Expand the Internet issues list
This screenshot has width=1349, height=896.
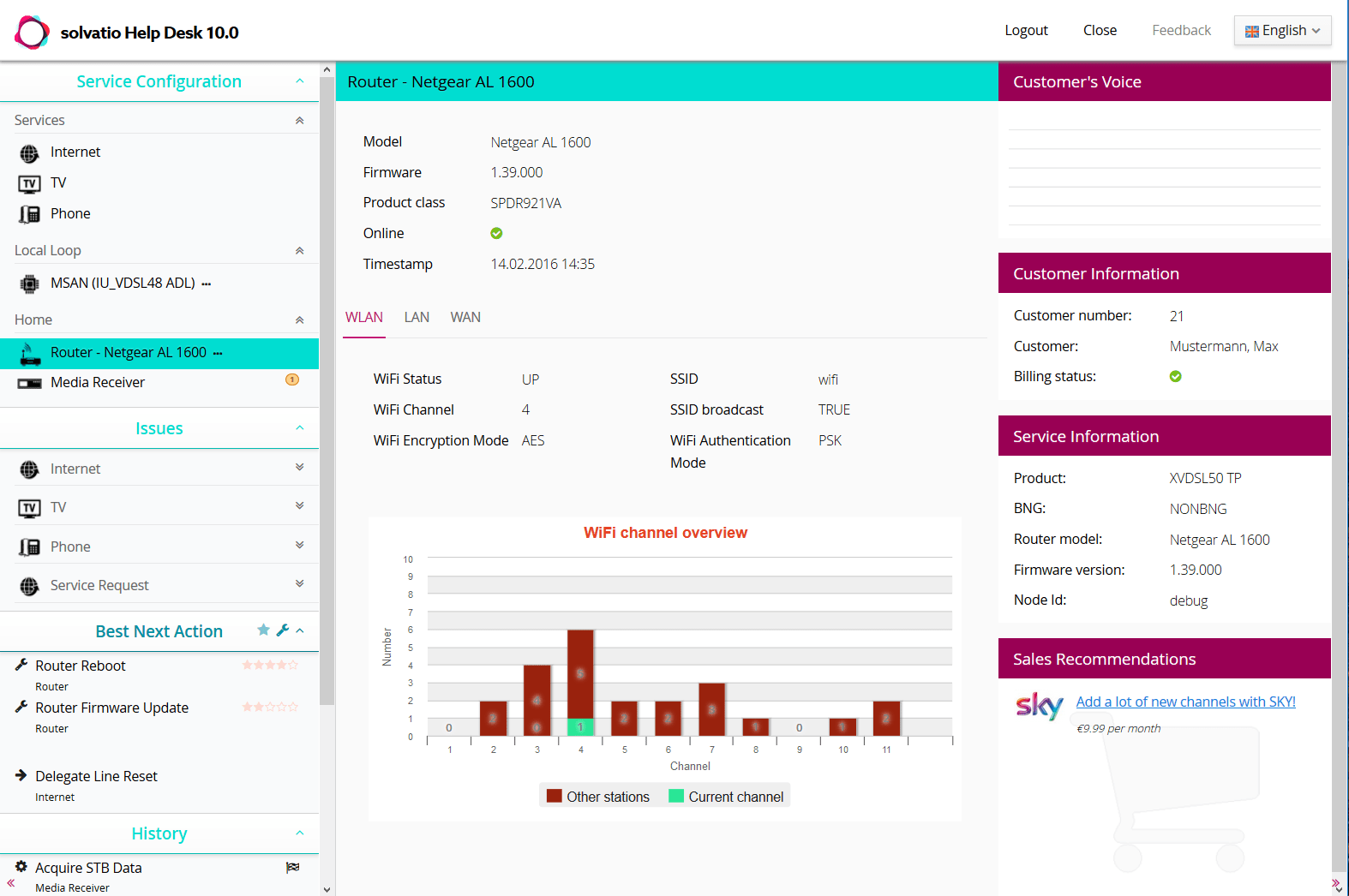pyautogui.click(x=300, y=467)
